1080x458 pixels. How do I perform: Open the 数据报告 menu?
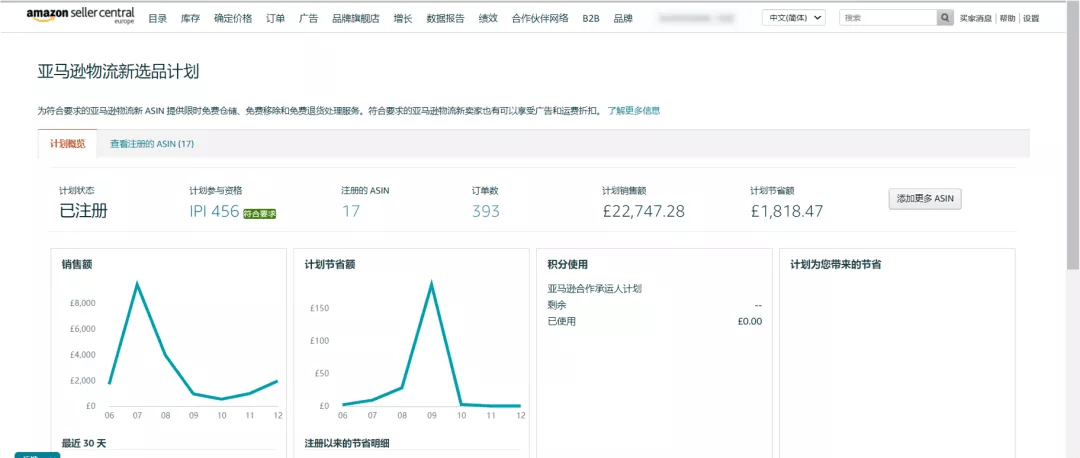(445, 19)
